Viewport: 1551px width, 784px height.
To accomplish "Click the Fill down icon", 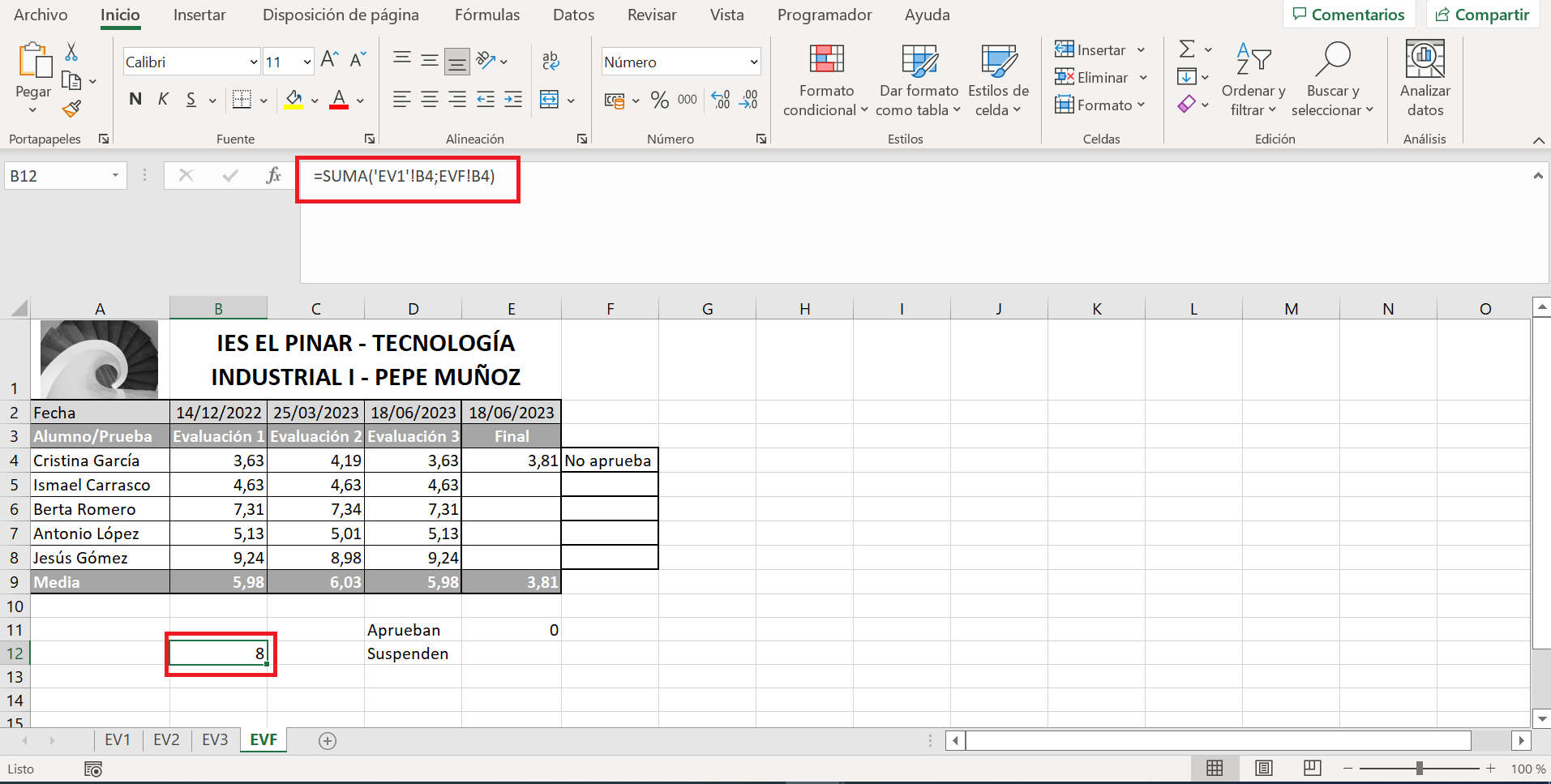I will (1187, 77).
